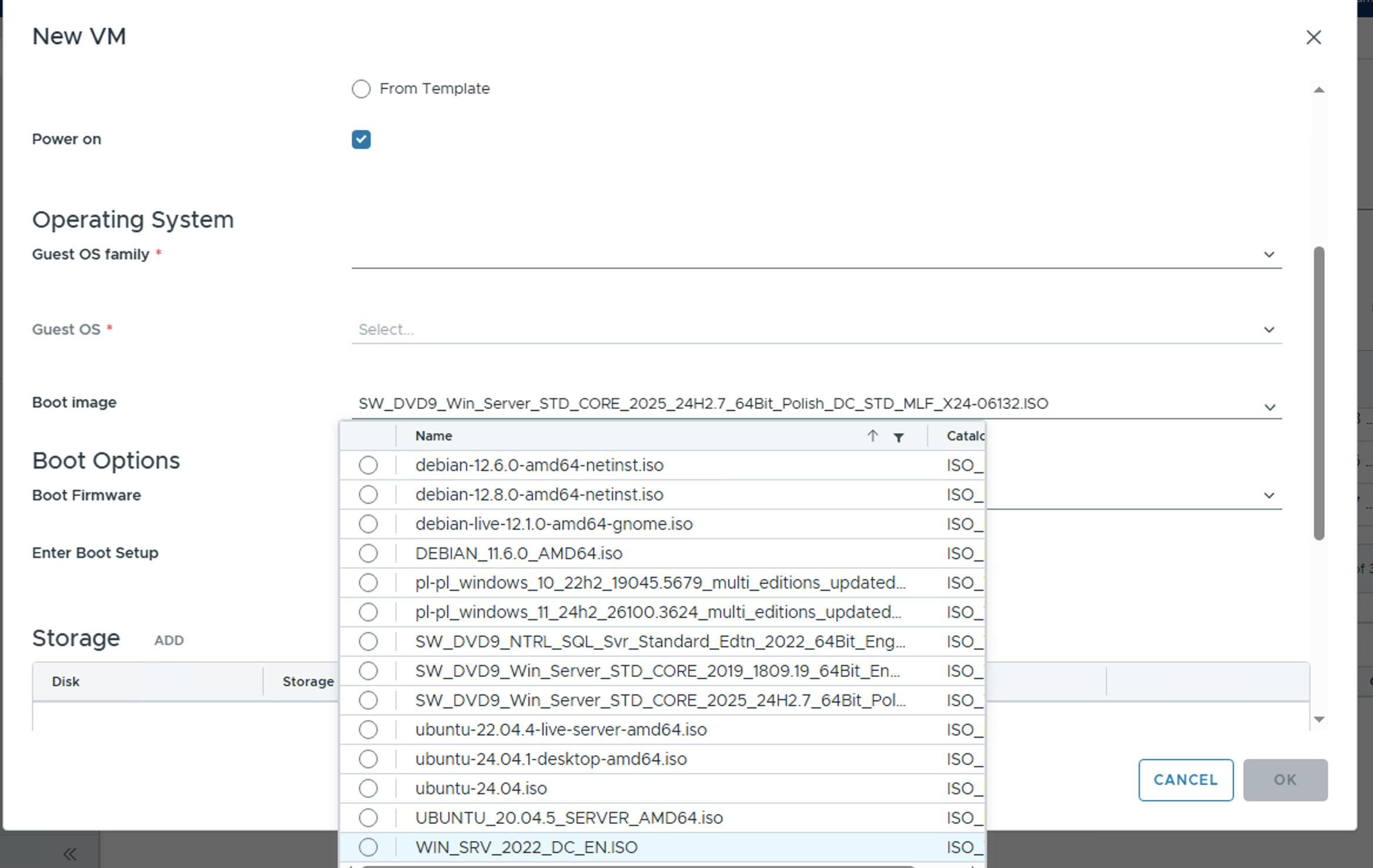Click the dialog vertical scrollbar thumb
The height and width of the screenshot is (868, 1373).
[1319, 392]
